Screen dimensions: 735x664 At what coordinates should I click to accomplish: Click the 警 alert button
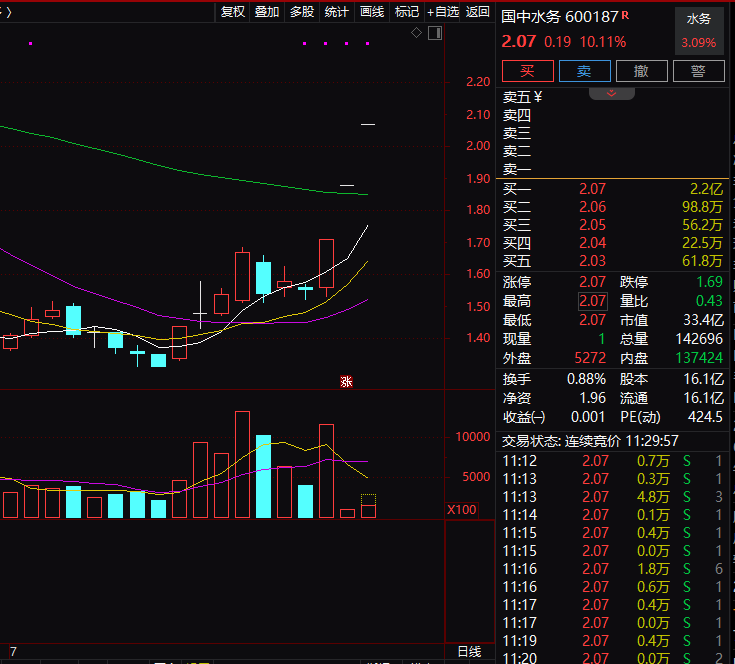698,71
